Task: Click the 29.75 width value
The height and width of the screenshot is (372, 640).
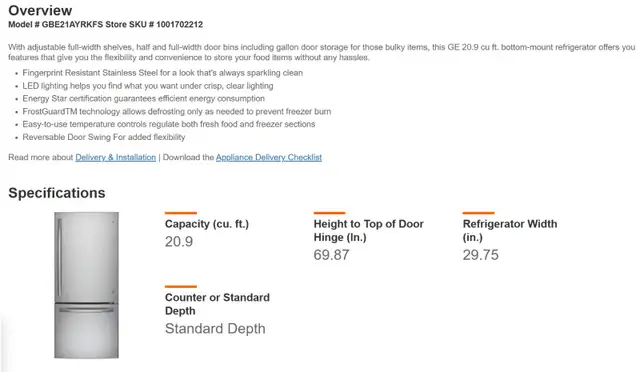Action: [x=480, y=255]
